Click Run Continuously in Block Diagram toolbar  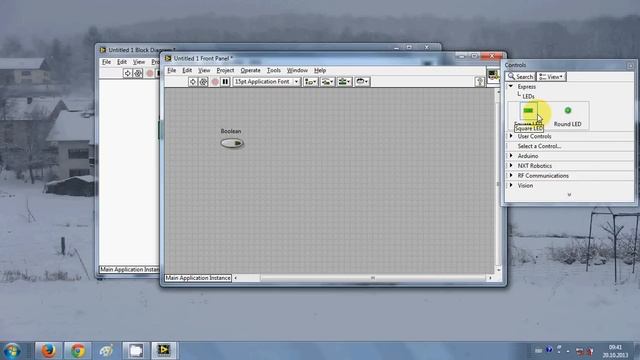pyautogui.click(x=138, y=73)
